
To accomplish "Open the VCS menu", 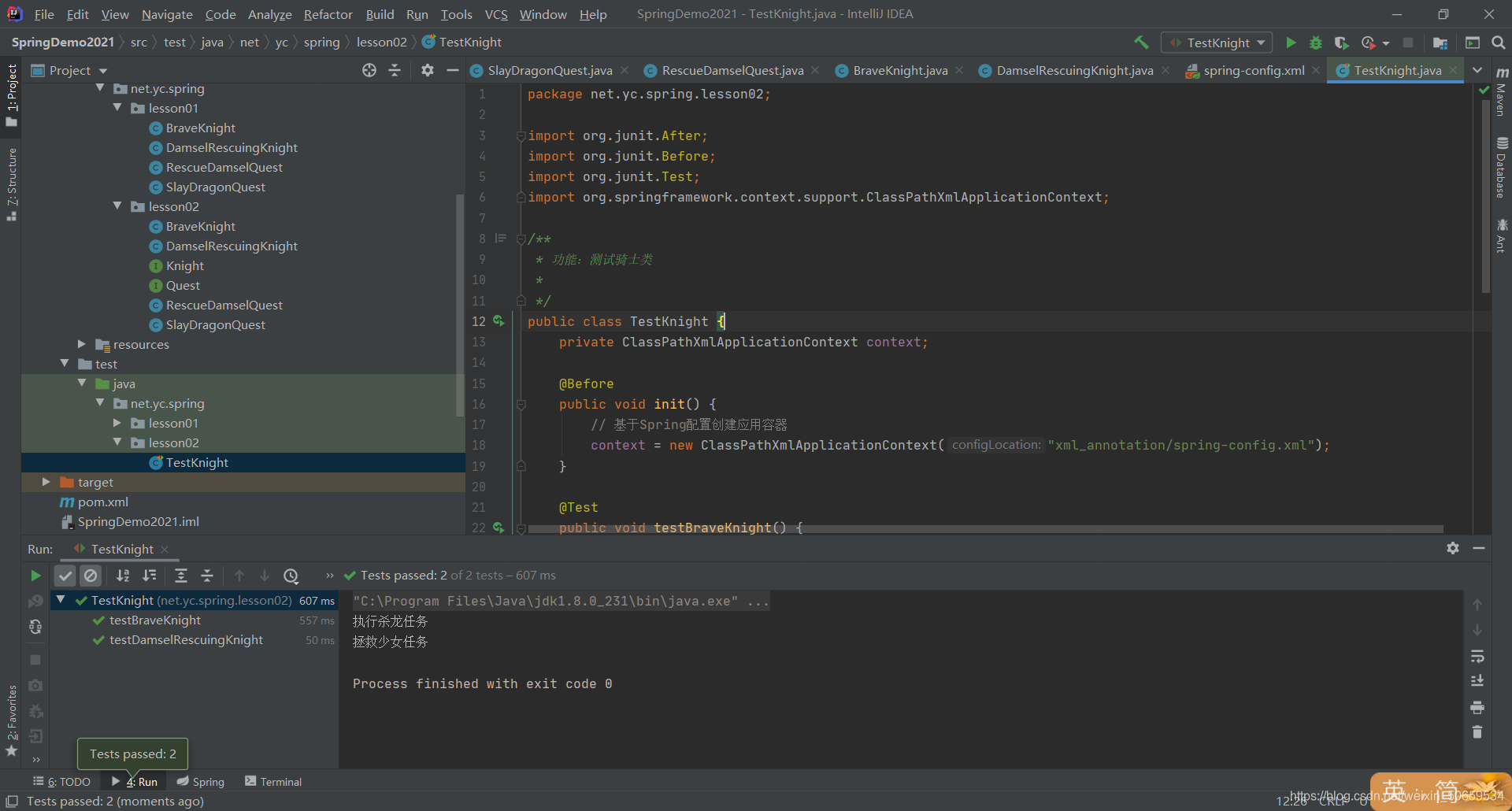I will 496,14.
